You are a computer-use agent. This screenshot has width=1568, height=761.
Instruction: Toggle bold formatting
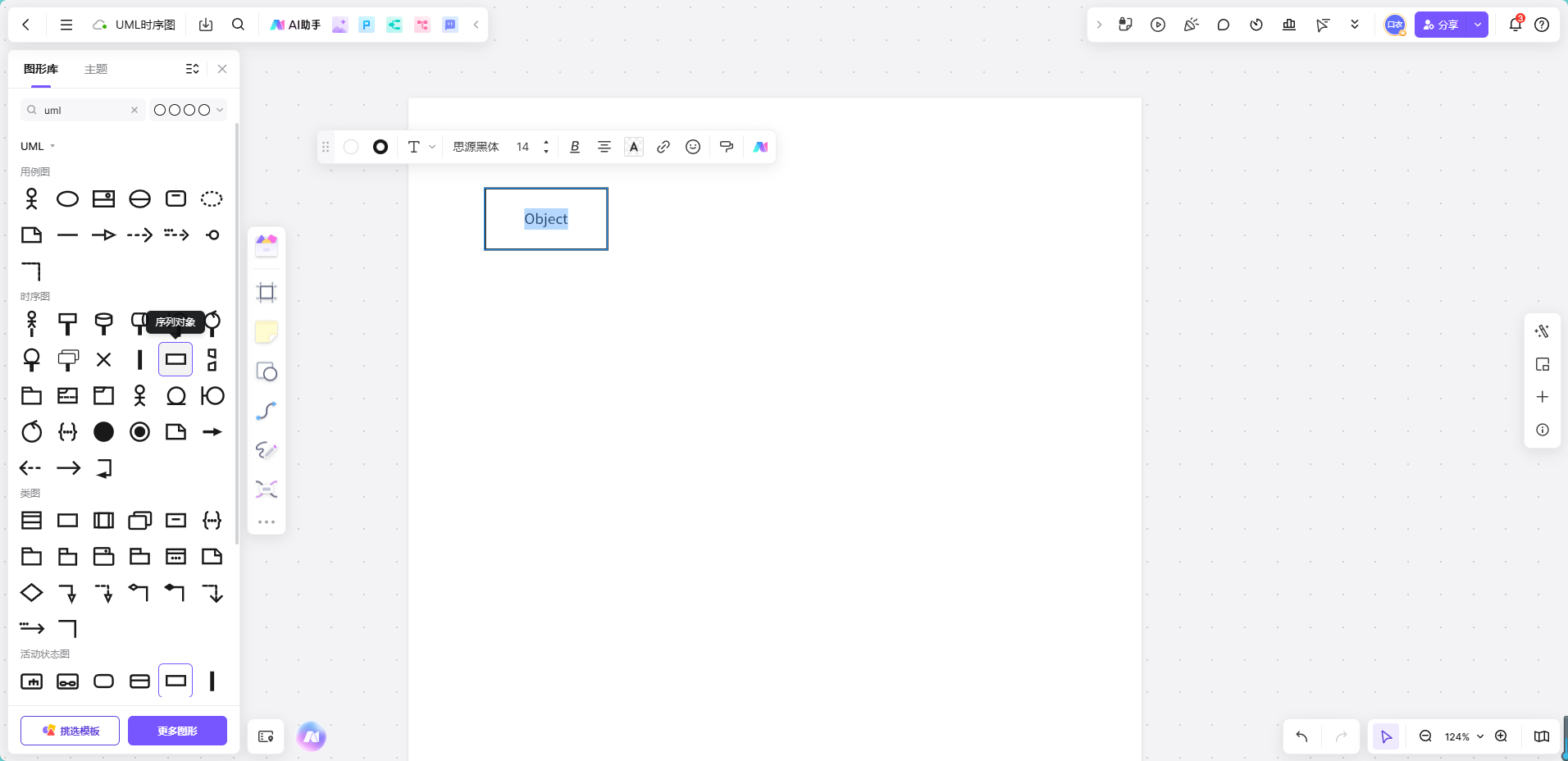pos(575,147)
